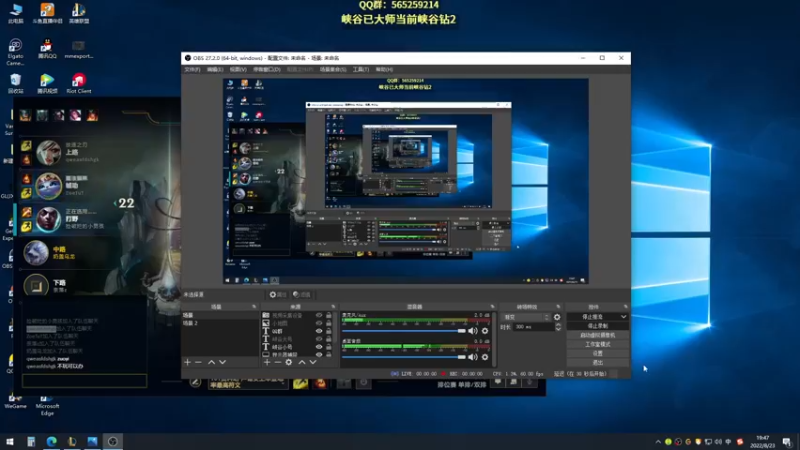Open the 文件(F) menu in OBS

pos(192,69)
